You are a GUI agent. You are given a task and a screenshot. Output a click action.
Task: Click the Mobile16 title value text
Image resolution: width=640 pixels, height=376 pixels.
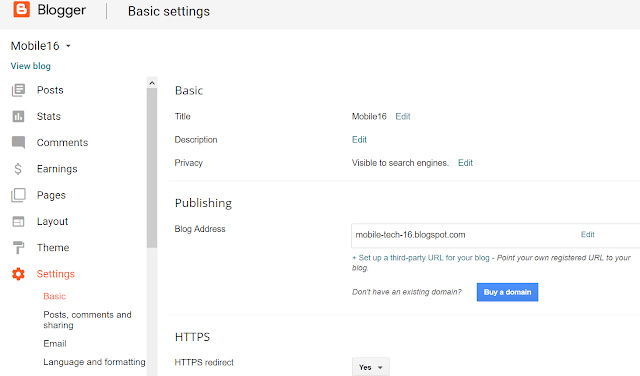click(x=369, y=116)
